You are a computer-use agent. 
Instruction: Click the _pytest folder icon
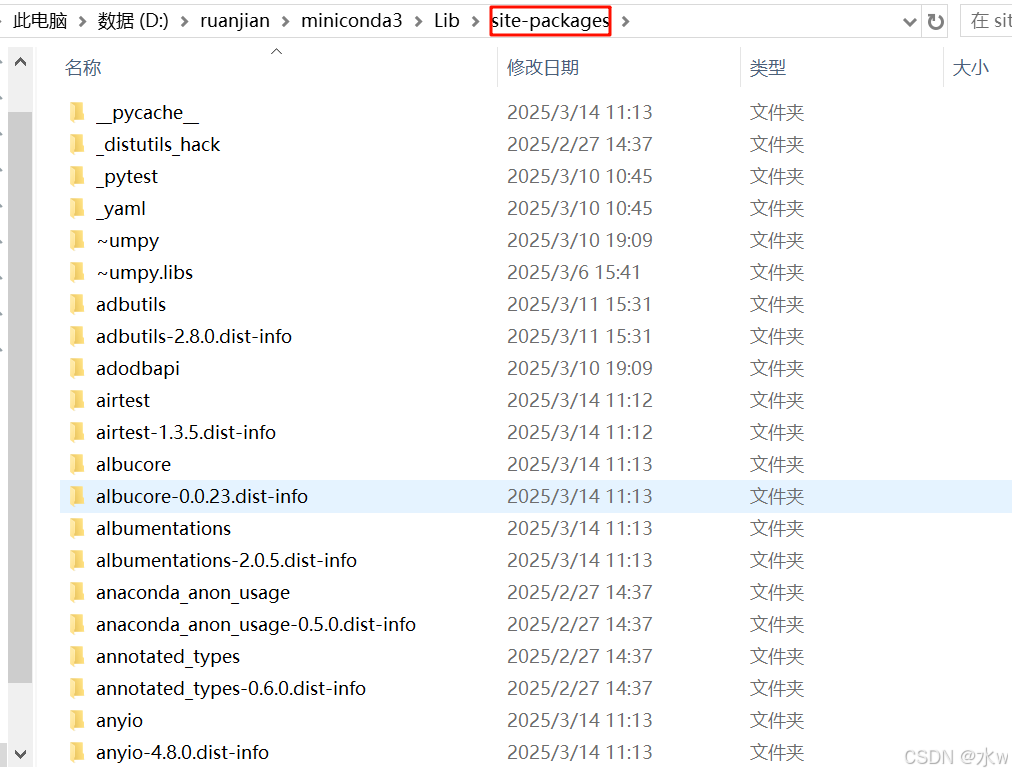pos(77,176)
